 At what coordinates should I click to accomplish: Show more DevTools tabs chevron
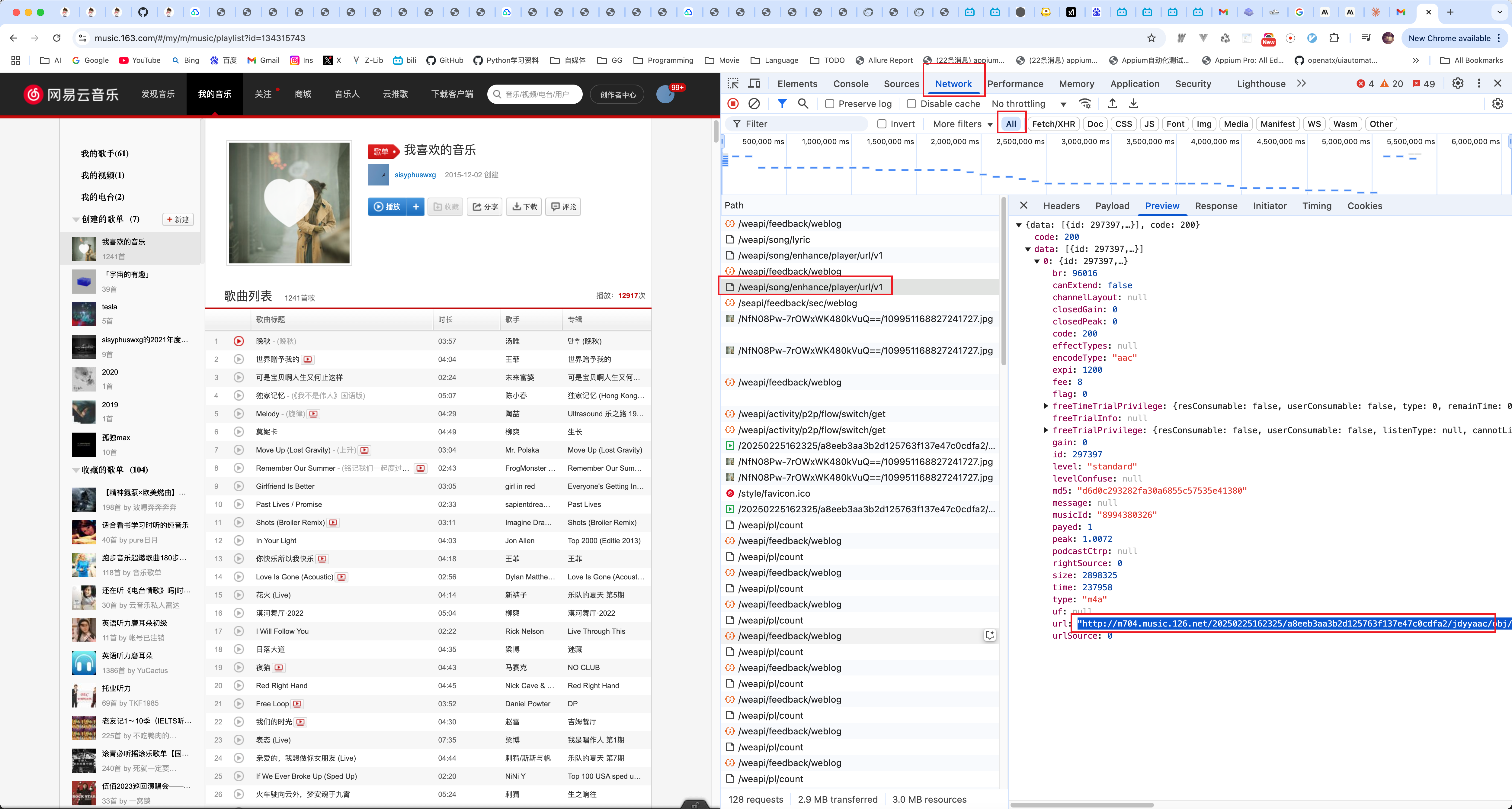[x=1301, y=83]
